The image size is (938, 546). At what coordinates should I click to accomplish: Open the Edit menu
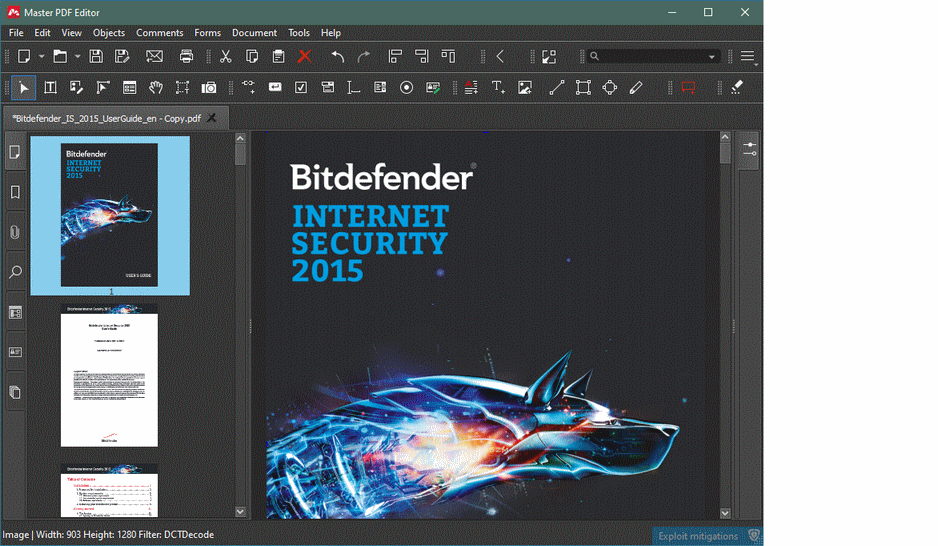point(42,33)
